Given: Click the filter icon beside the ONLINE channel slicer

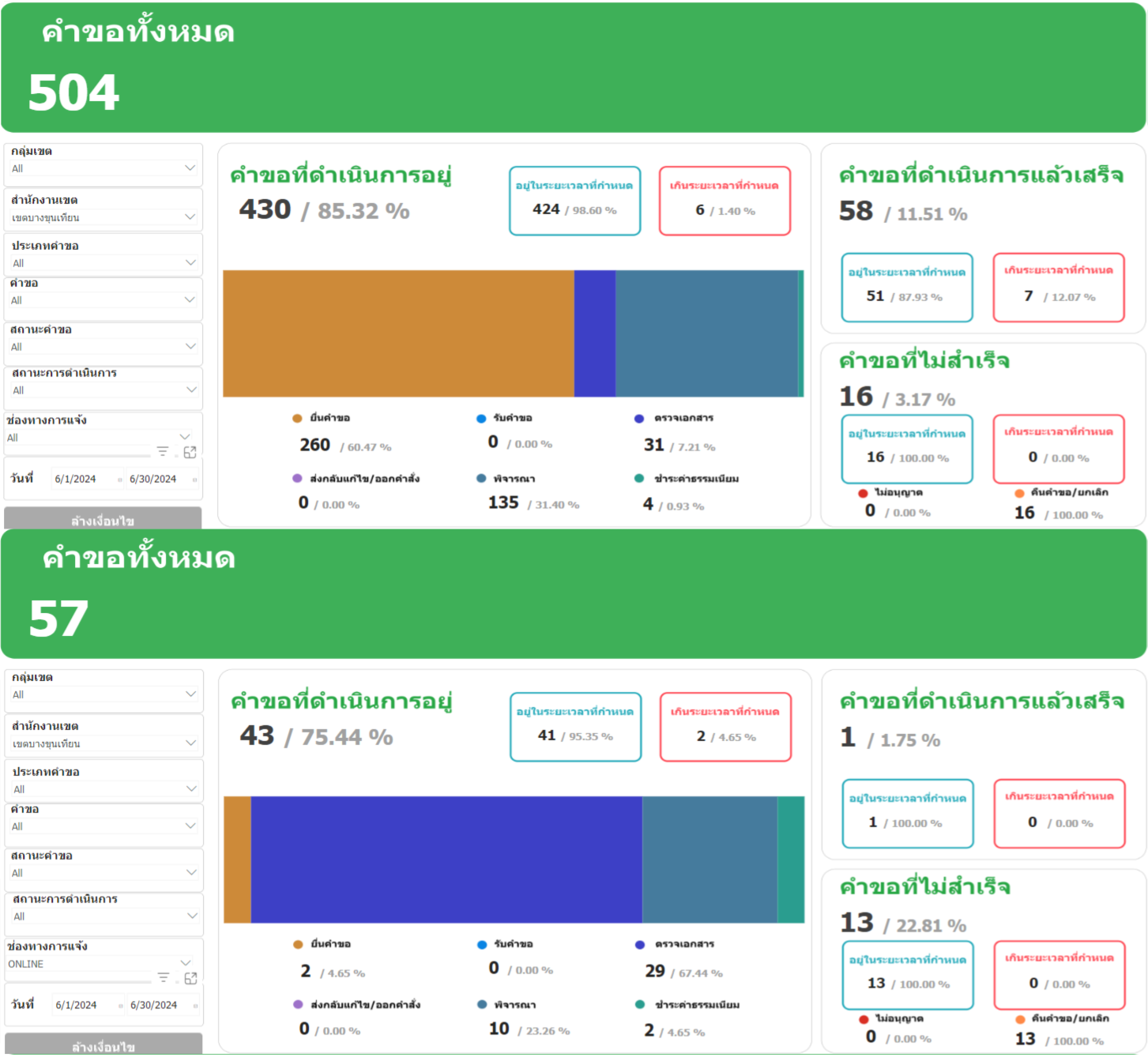Looking at the screenshot, I should [163, 978].
